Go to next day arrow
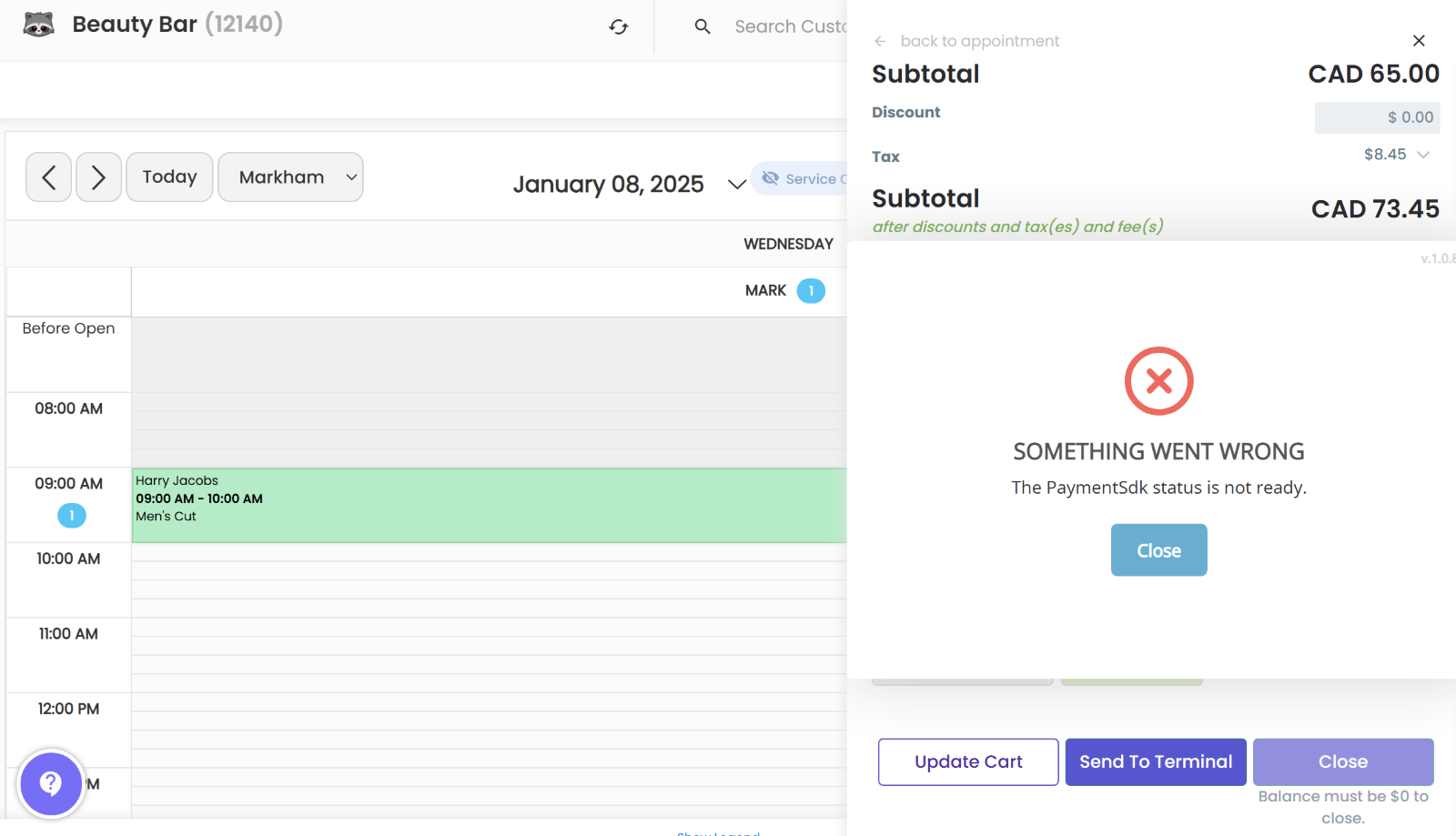1456x836 pixels. (98, 177)
